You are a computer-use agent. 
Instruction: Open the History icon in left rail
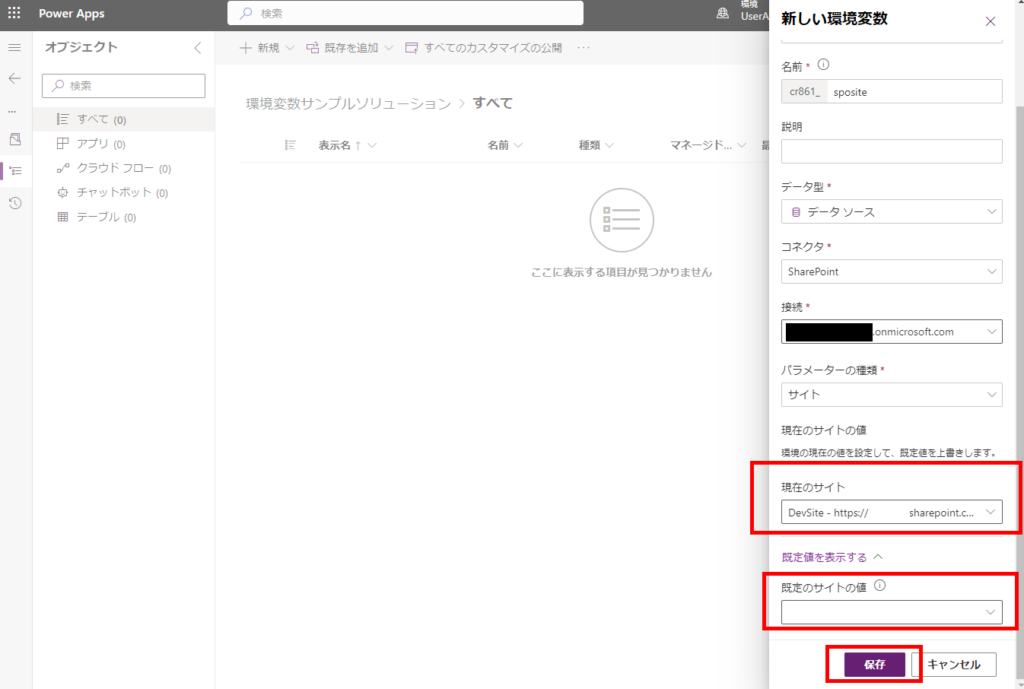click(15, 203)
